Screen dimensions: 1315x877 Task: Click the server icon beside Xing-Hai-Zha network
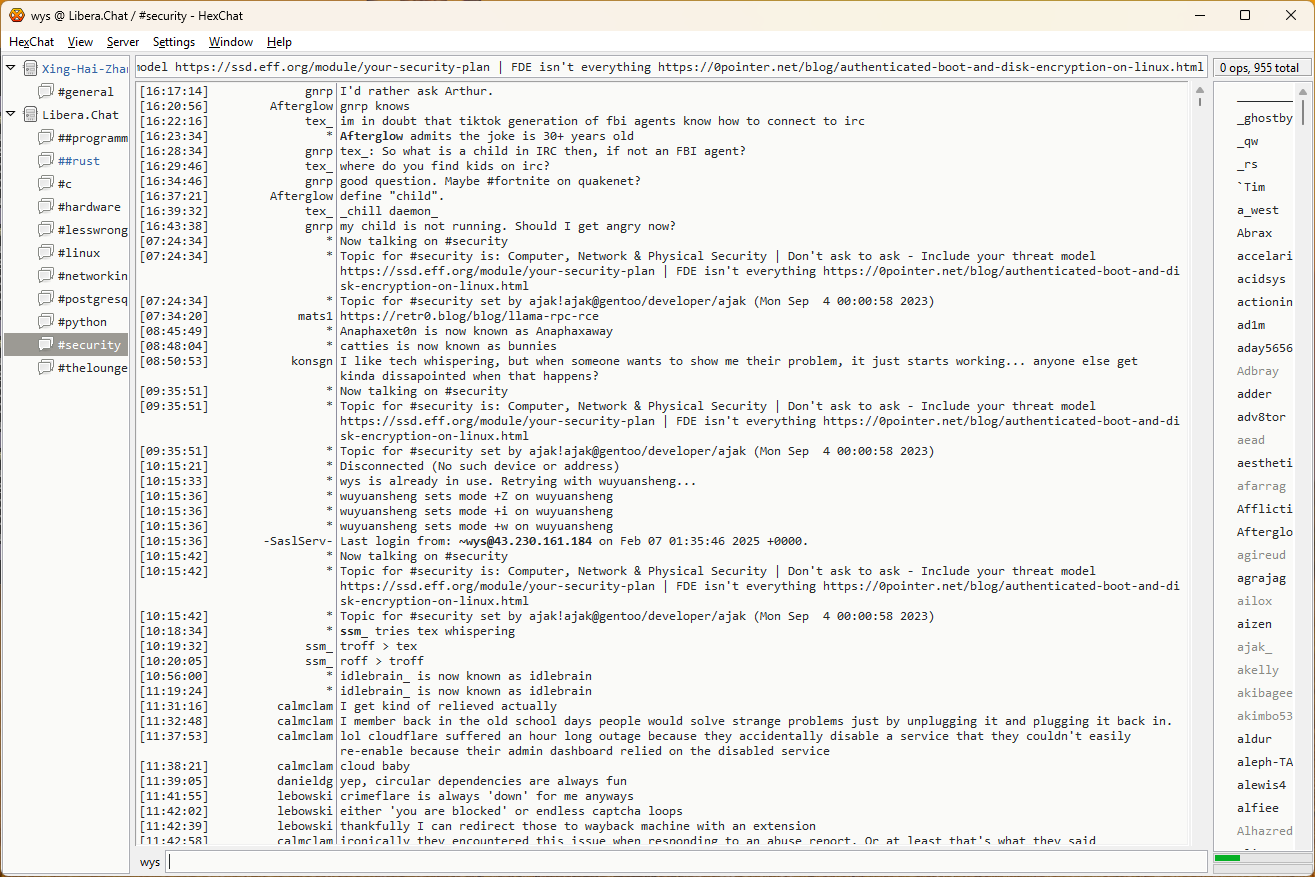31,69
